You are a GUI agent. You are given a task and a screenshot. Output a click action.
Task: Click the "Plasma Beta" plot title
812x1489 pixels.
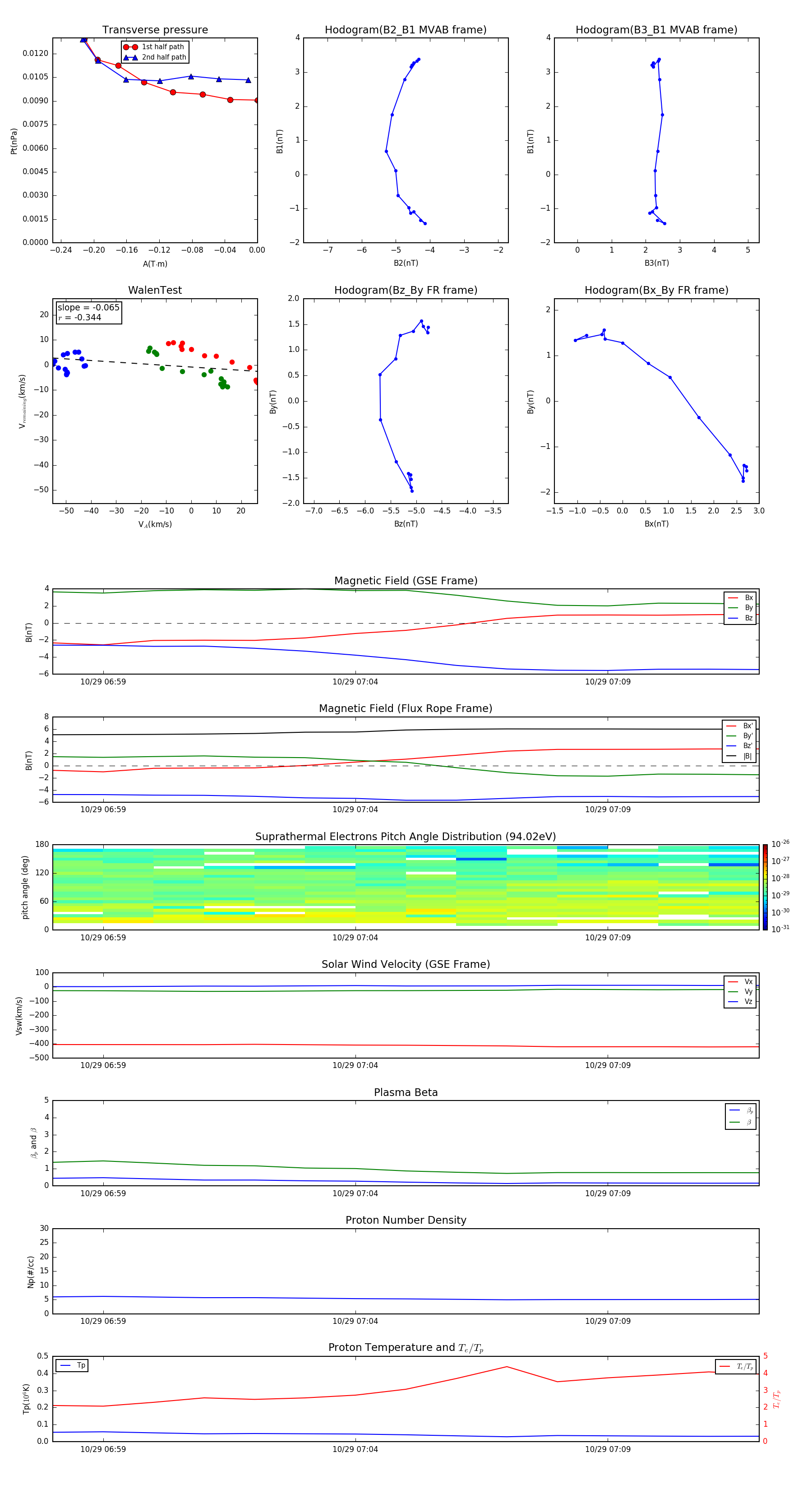(406, 1093)
